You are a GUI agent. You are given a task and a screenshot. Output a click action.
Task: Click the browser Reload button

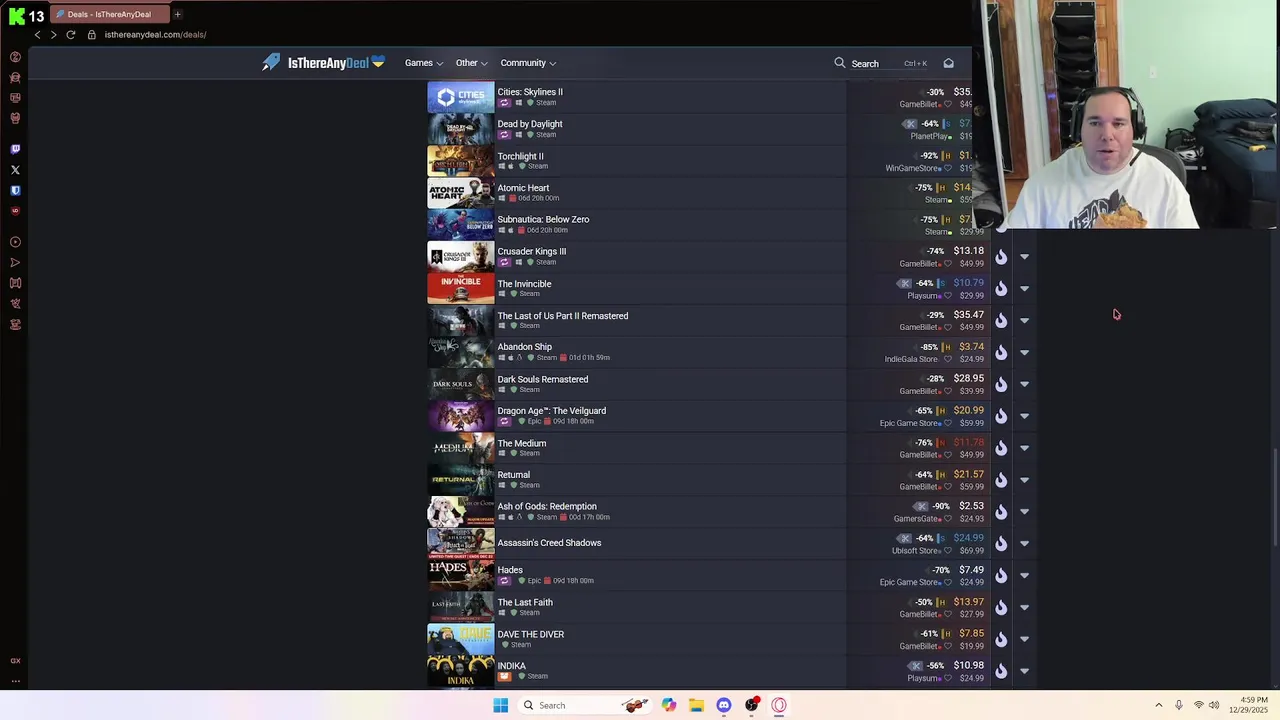70,34
